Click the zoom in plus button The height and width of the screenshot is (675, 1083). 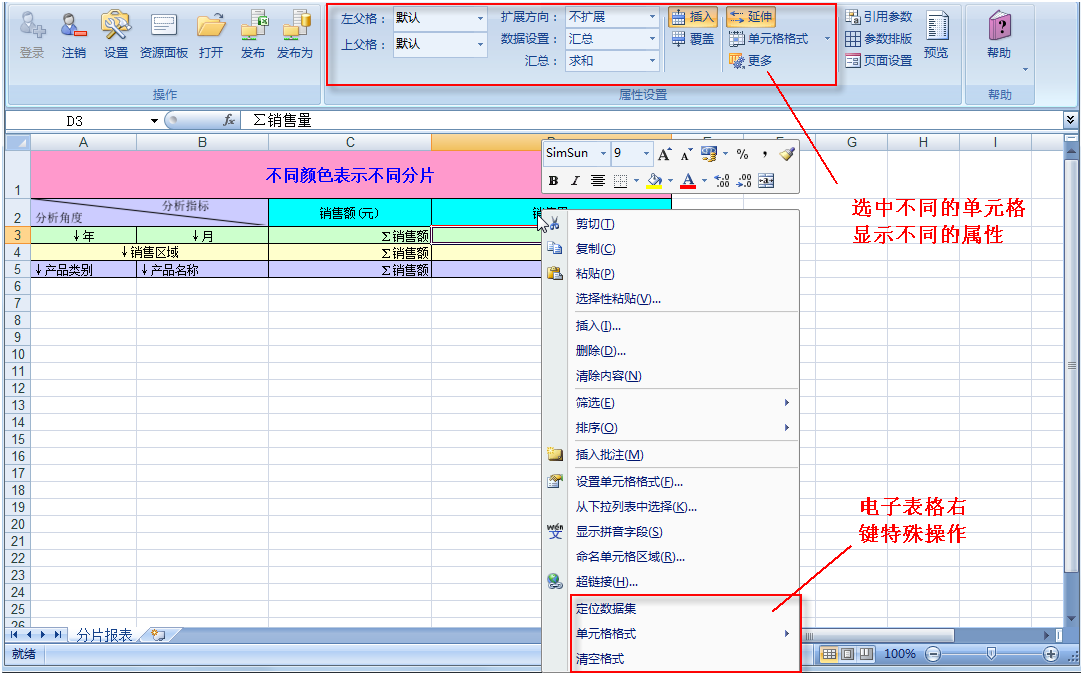(1051, 654)
